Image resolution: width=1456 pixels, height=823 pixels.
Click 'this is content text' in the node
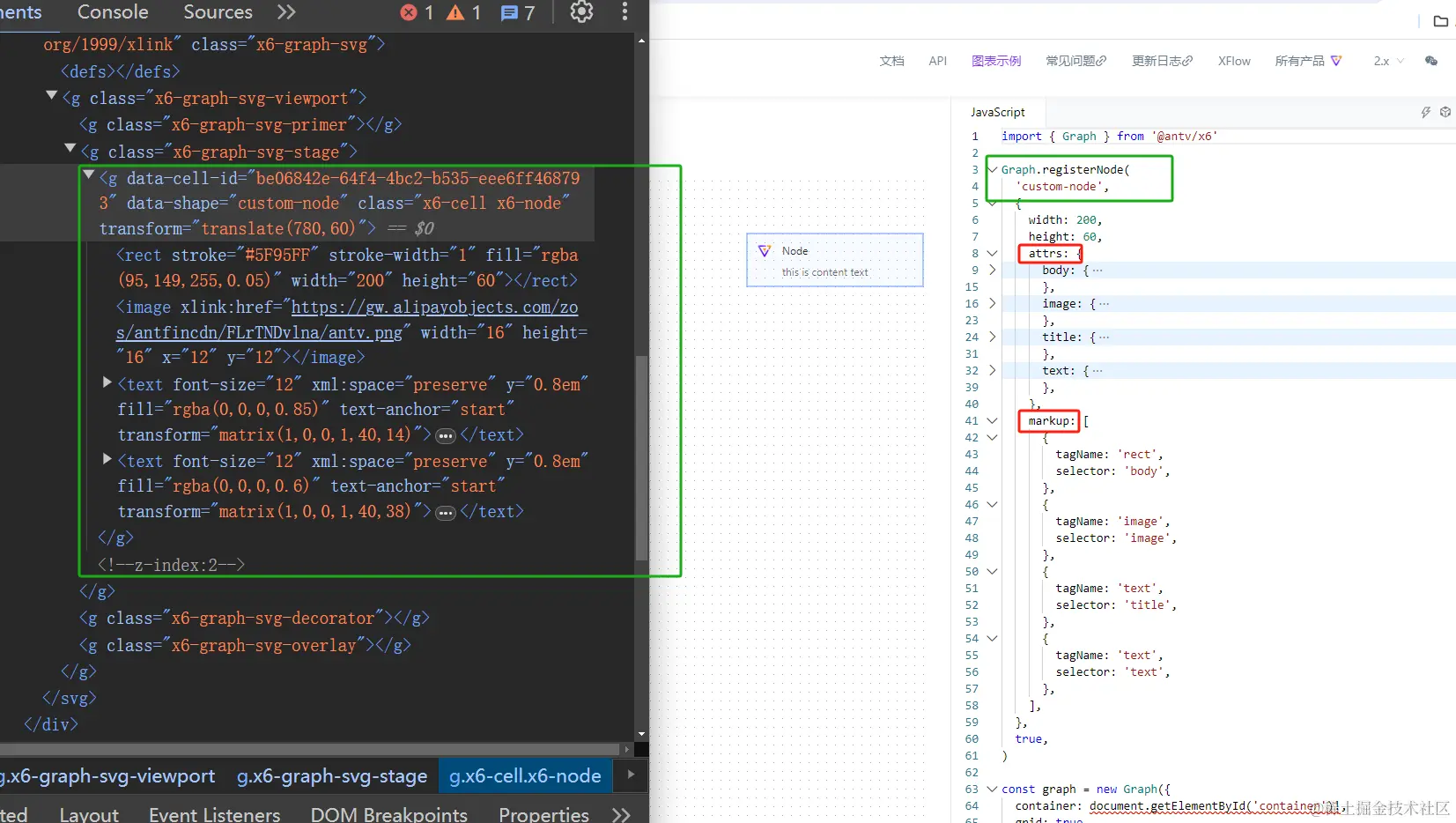(824, 272)
